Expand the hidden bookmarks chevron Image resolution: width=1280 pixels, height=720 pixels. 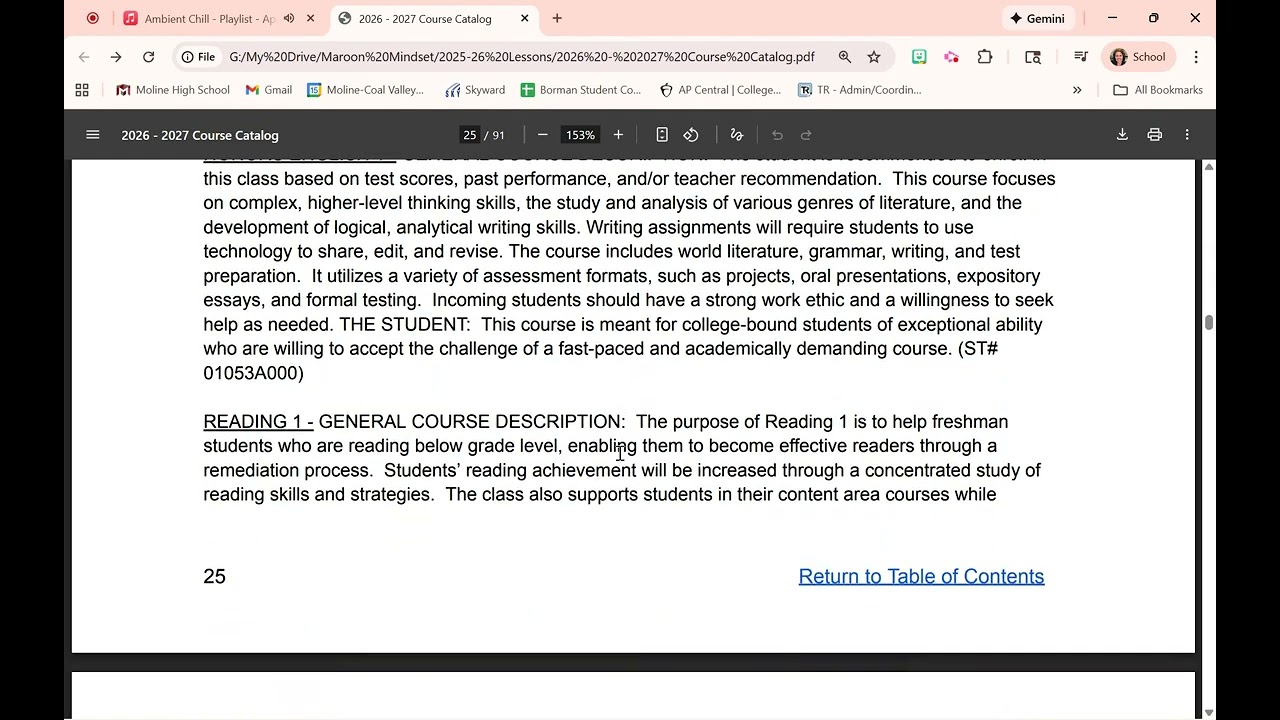click(1077, 90)
